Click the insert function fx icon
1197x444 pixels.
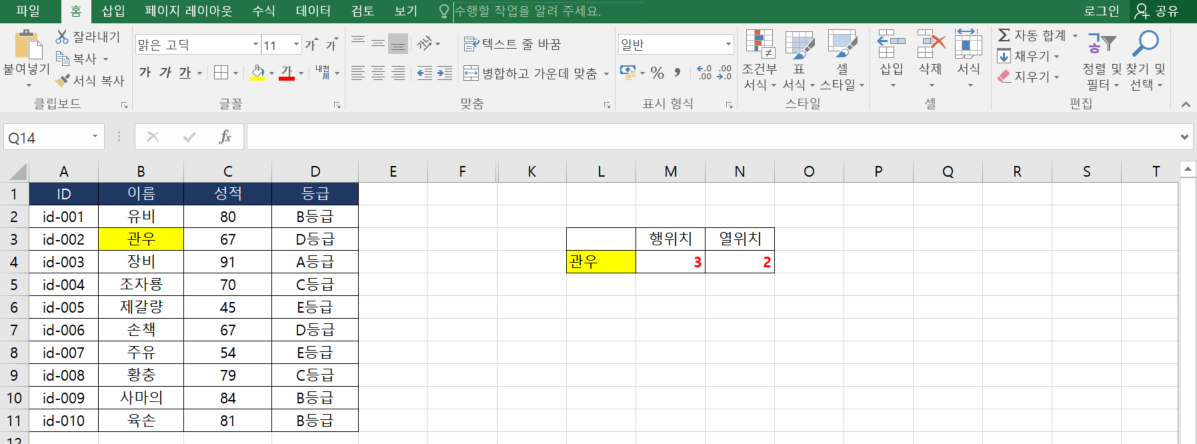pyautogui.click(x=225, y=137)
